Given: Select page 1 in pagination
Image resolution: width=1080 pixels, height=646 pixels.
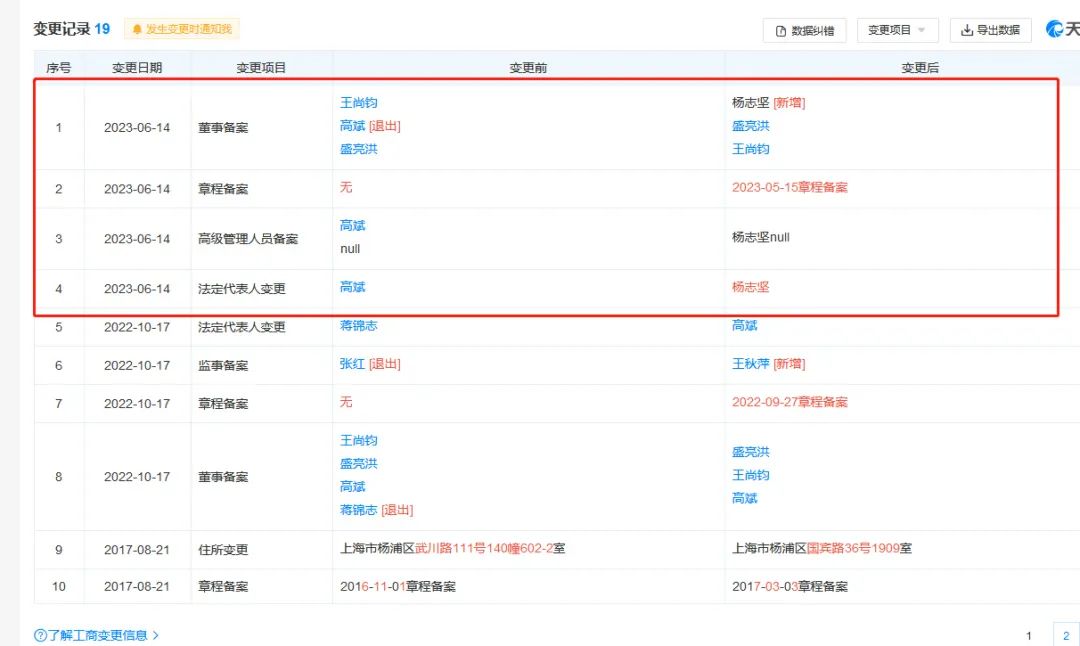Looking at the screenshot, I should (x=1029, y=635).
